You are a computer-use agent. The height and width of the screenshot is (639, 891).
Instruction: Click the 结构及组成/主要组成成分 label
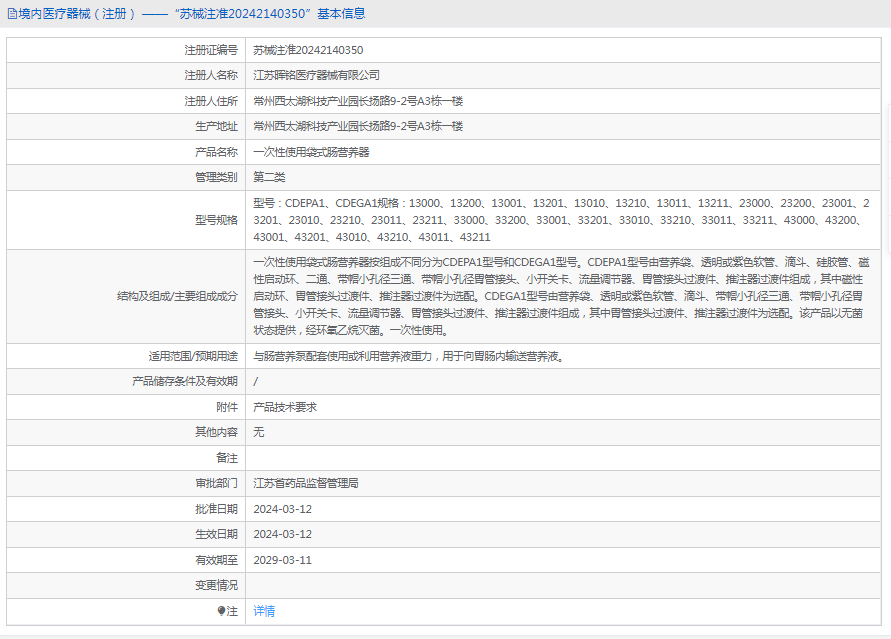(177, 296)
